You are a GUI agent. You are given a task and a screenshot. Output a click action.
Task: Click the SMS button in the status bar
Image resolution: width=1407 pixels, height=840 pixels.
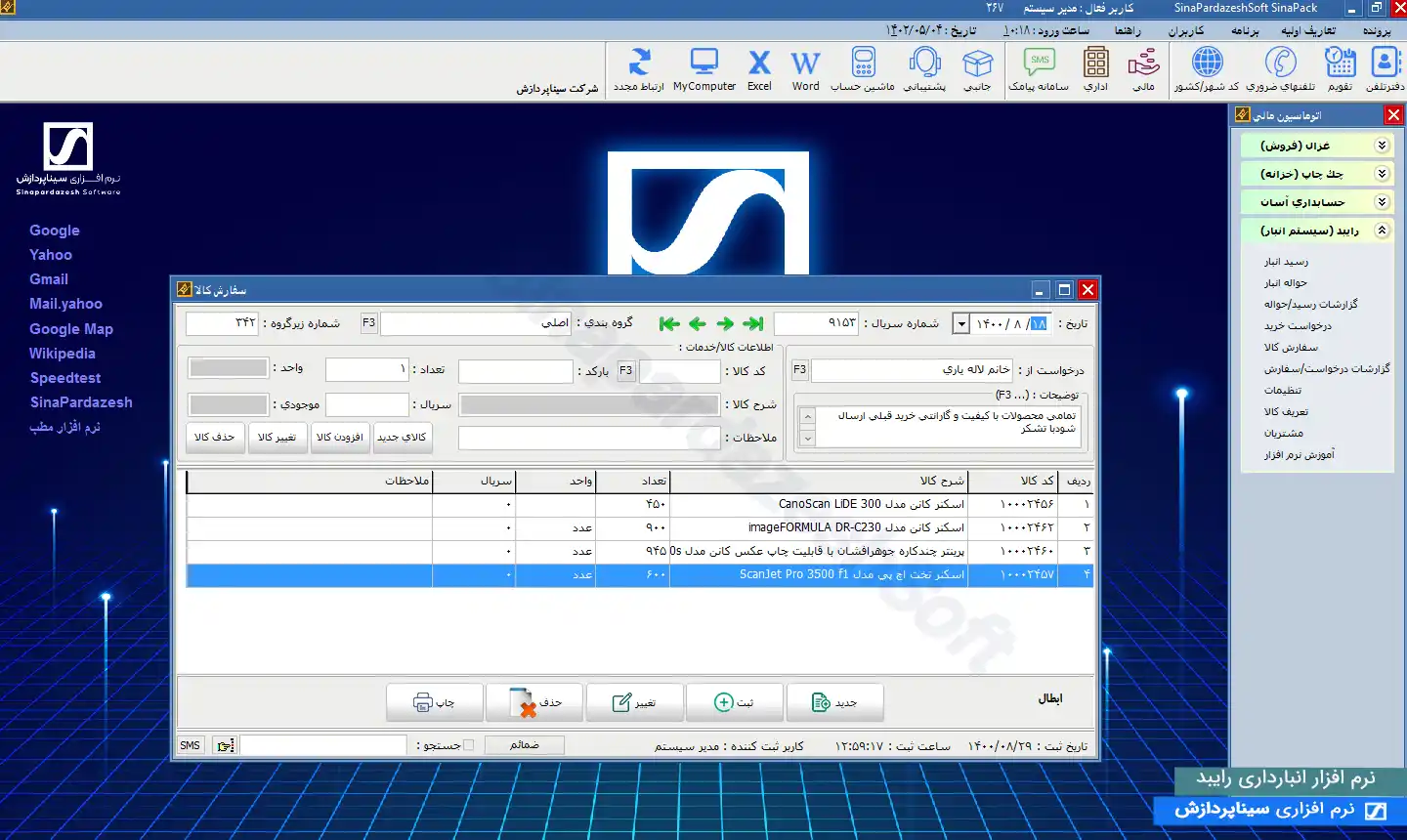[190, 745]
